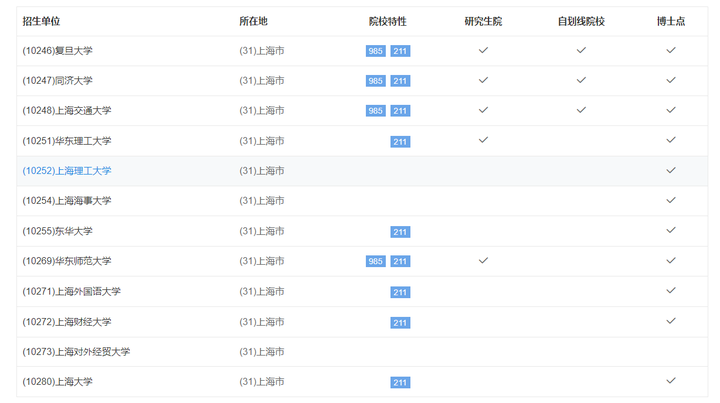Click the 985 badge for 复旦大学
720x403 pixels.
tap(375, 51)
